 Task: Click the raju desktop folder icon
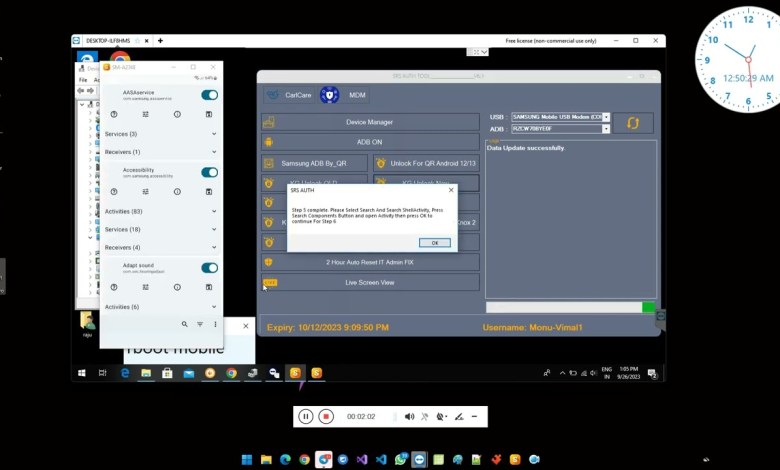[88, 324]
